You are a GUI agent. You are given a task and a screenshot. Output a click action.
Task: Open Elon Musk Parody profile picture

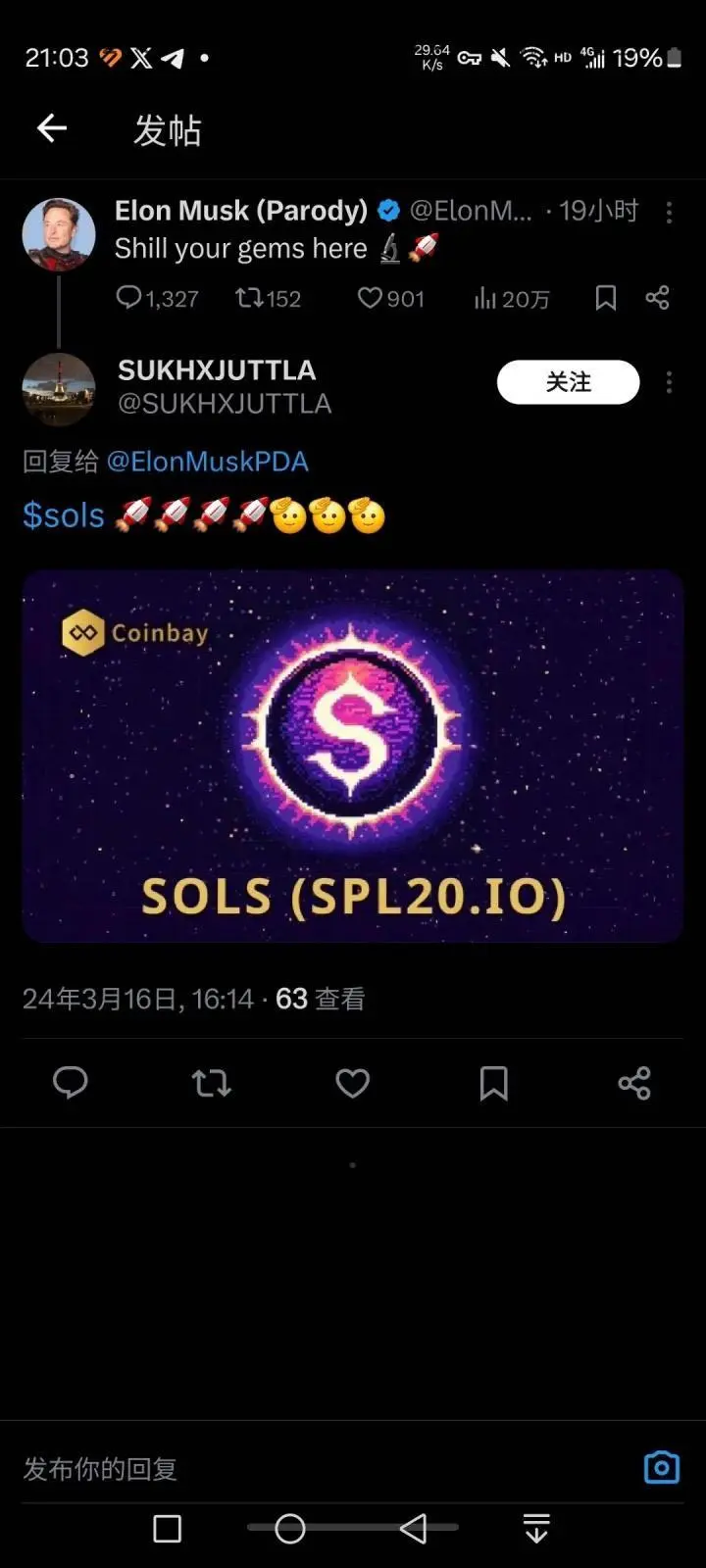[59, 234]
